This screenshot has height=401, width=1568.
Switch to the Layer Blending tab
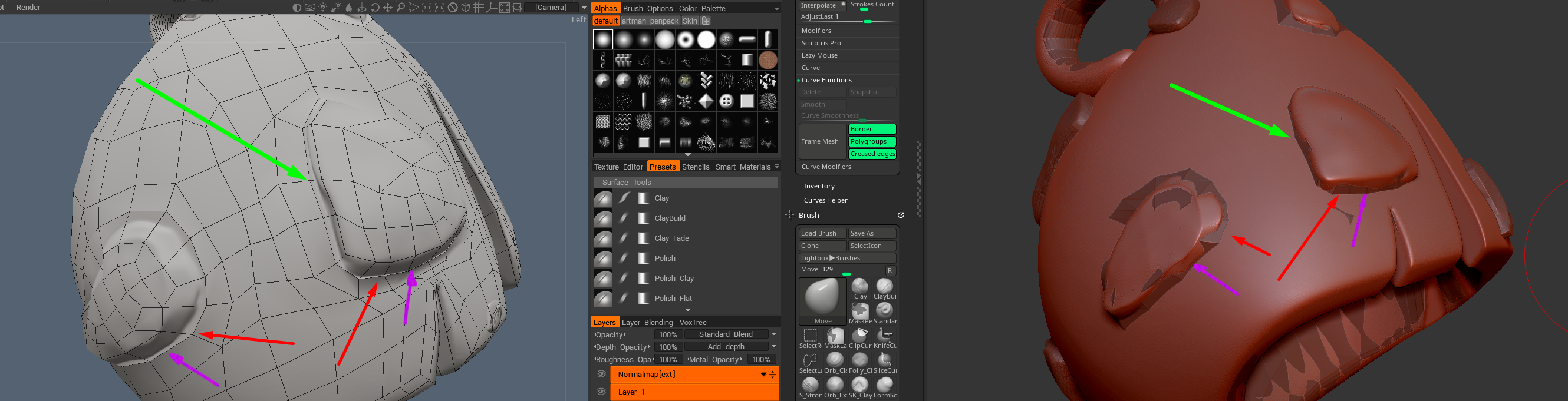coord(647,323)
